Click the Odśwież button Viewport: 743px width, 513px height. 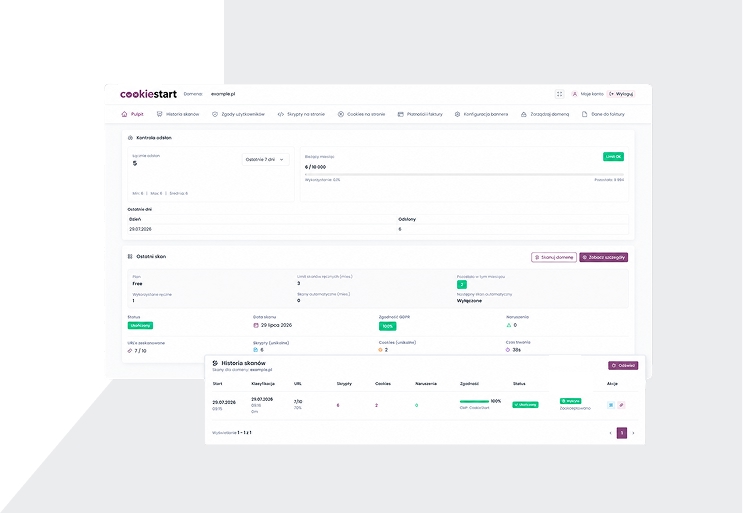(x=623, y=366)
